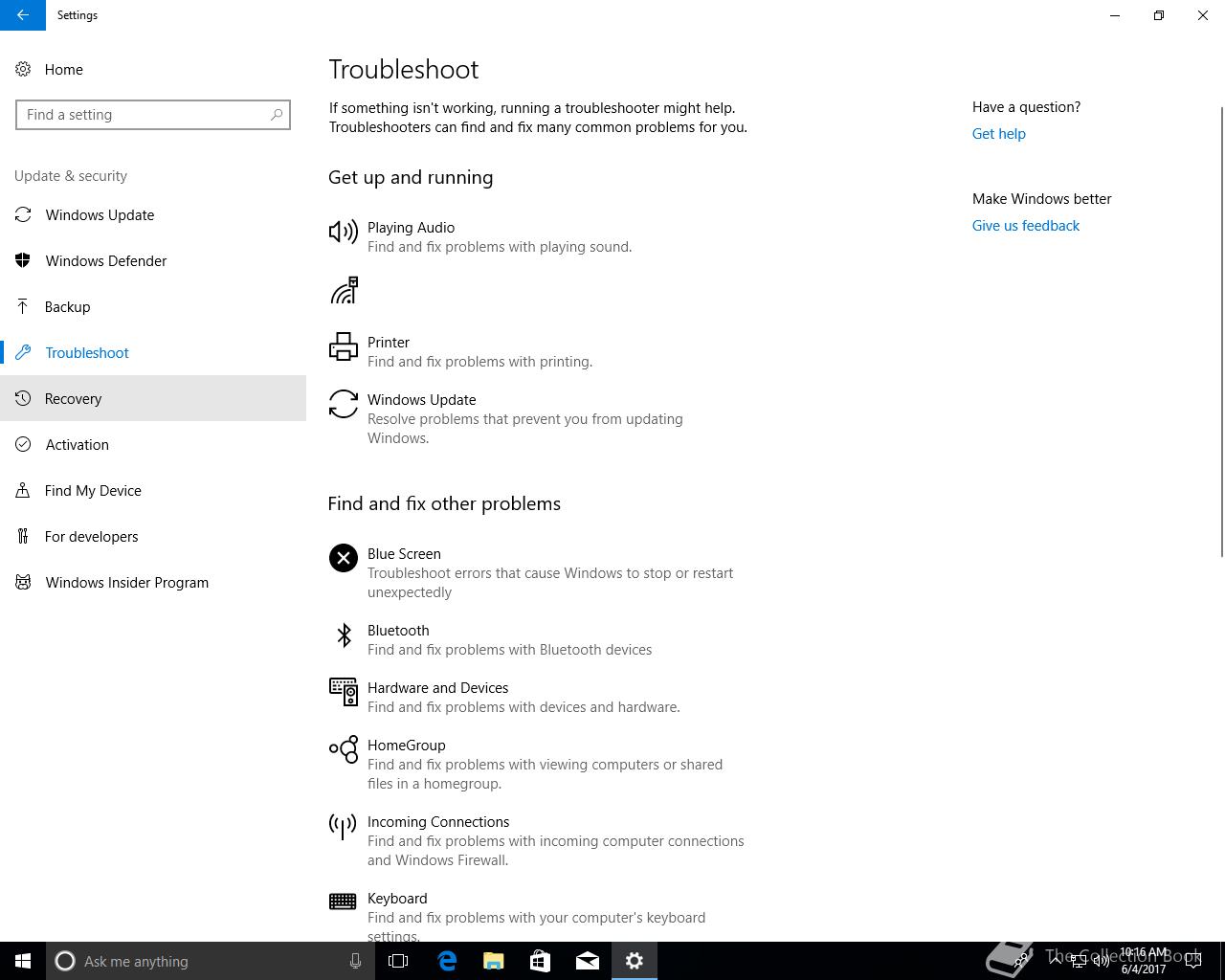Image resolution: width=1225 pixels, height=980 pixels.
Task: Click the For developers tools icon
Action: [x=23, y=536]
